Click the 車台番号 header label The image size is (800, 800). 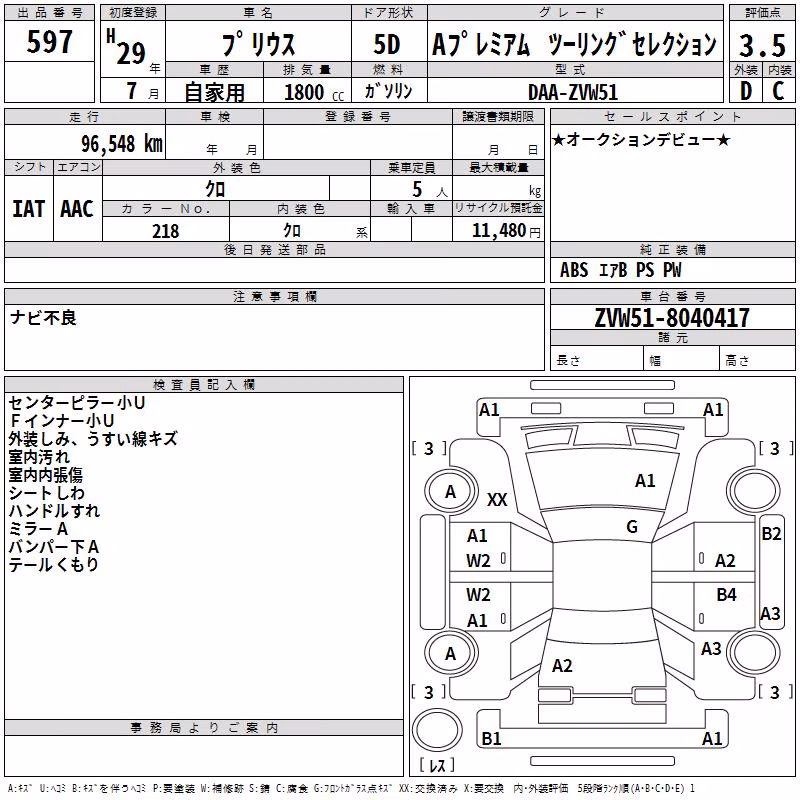(x=672, y=296)
